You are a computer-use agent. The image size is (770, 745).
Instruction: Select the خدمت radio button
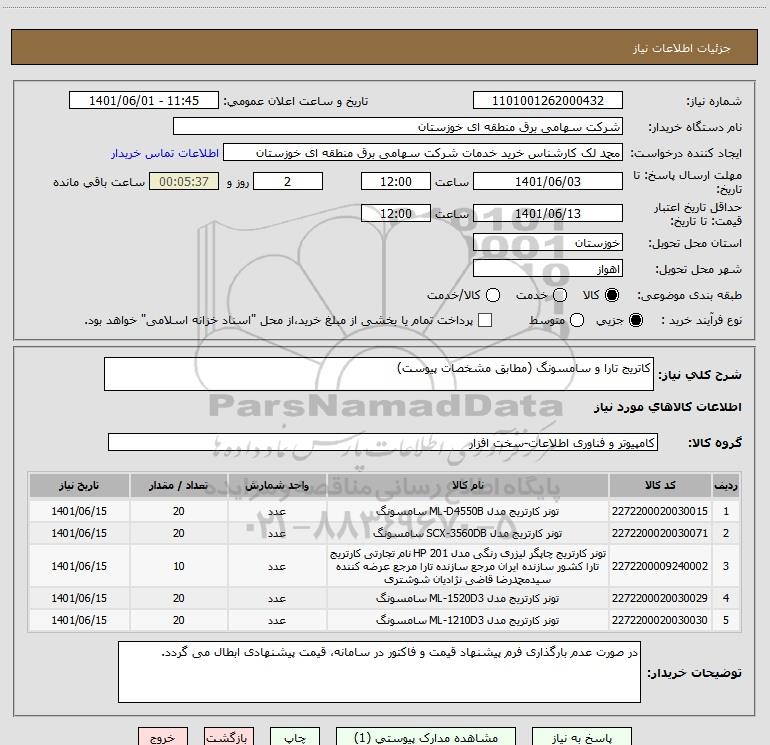click(x=560, y=295)
